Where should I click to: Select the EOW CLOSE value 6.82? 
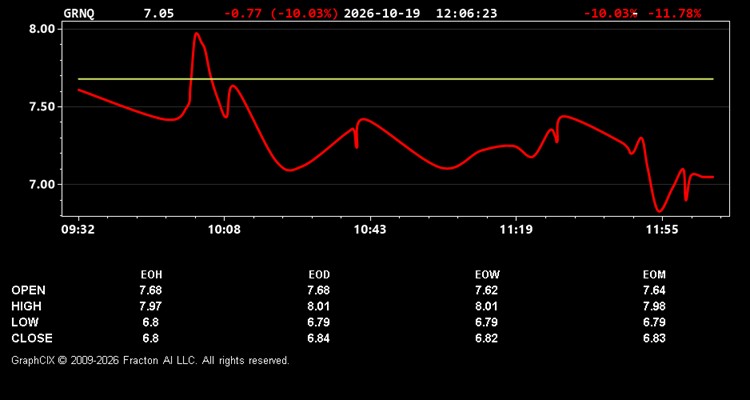[487, 338]
